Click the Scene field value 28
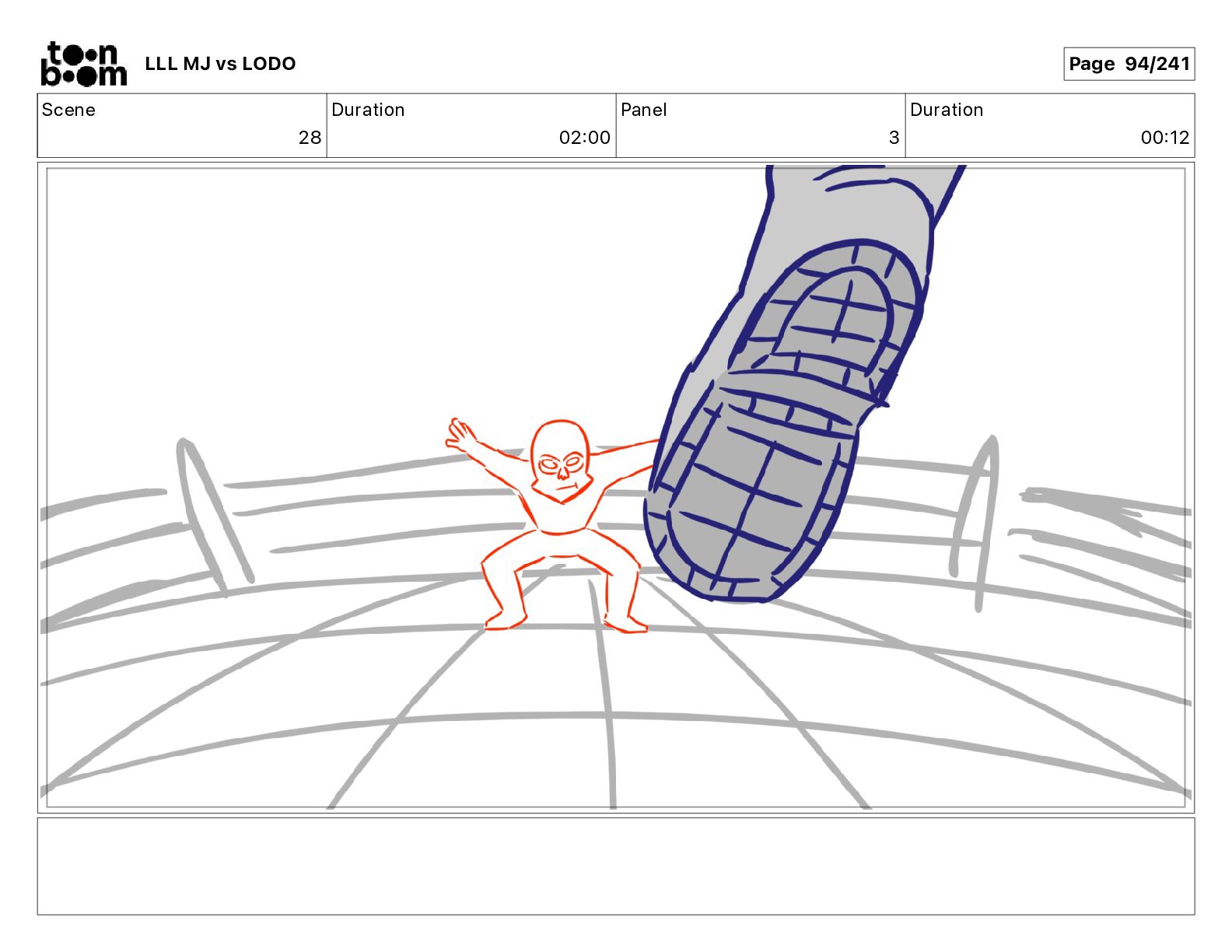The height and width of the screenshot is (952, 1232). (x=310, y=138)
